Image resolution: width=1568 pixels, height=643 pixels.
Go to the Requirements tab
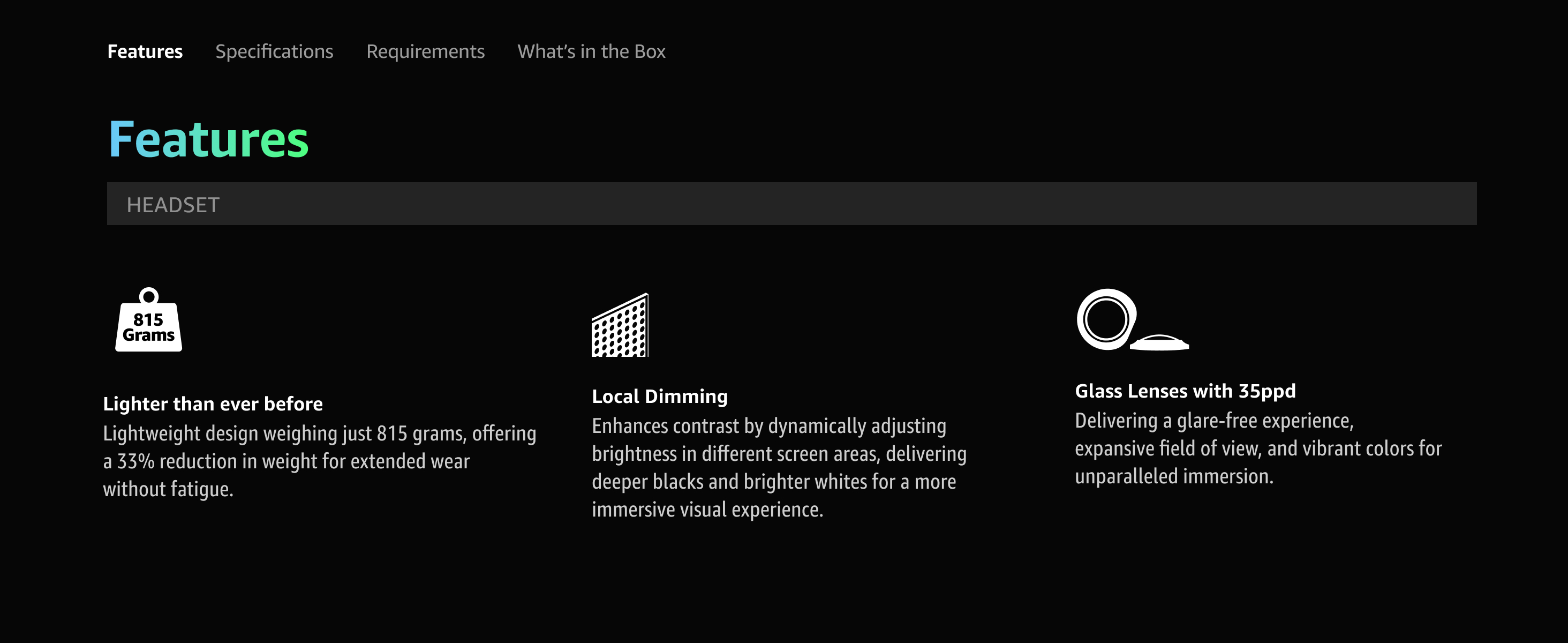coord(425,51)
